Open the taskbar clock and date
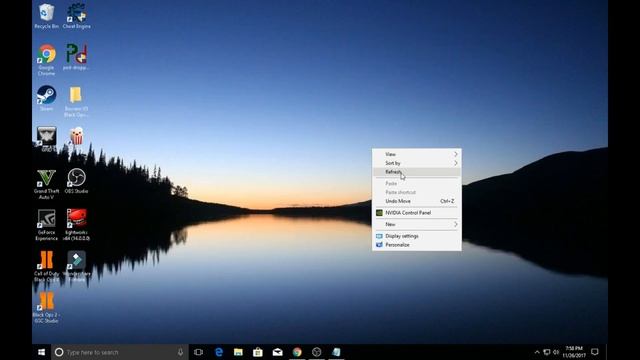 pos(574,352)
